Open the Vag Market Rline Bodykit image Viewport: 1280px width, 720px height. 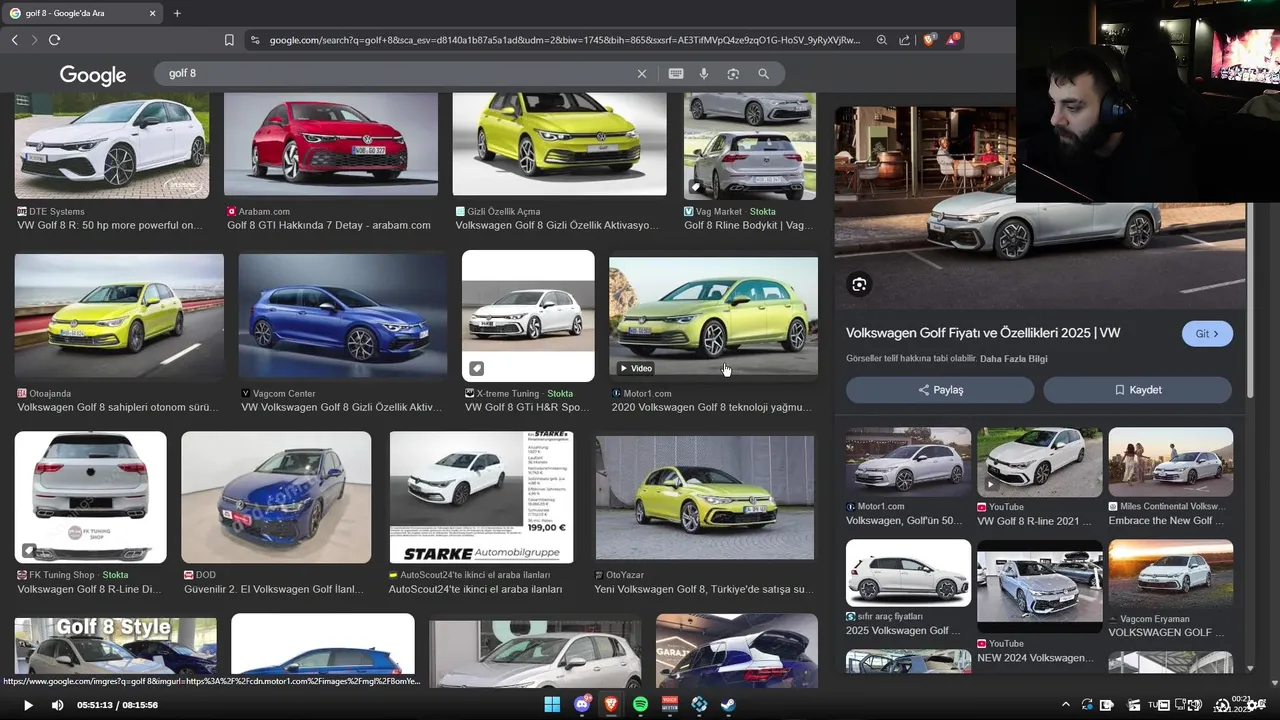[x=750, y=146]
